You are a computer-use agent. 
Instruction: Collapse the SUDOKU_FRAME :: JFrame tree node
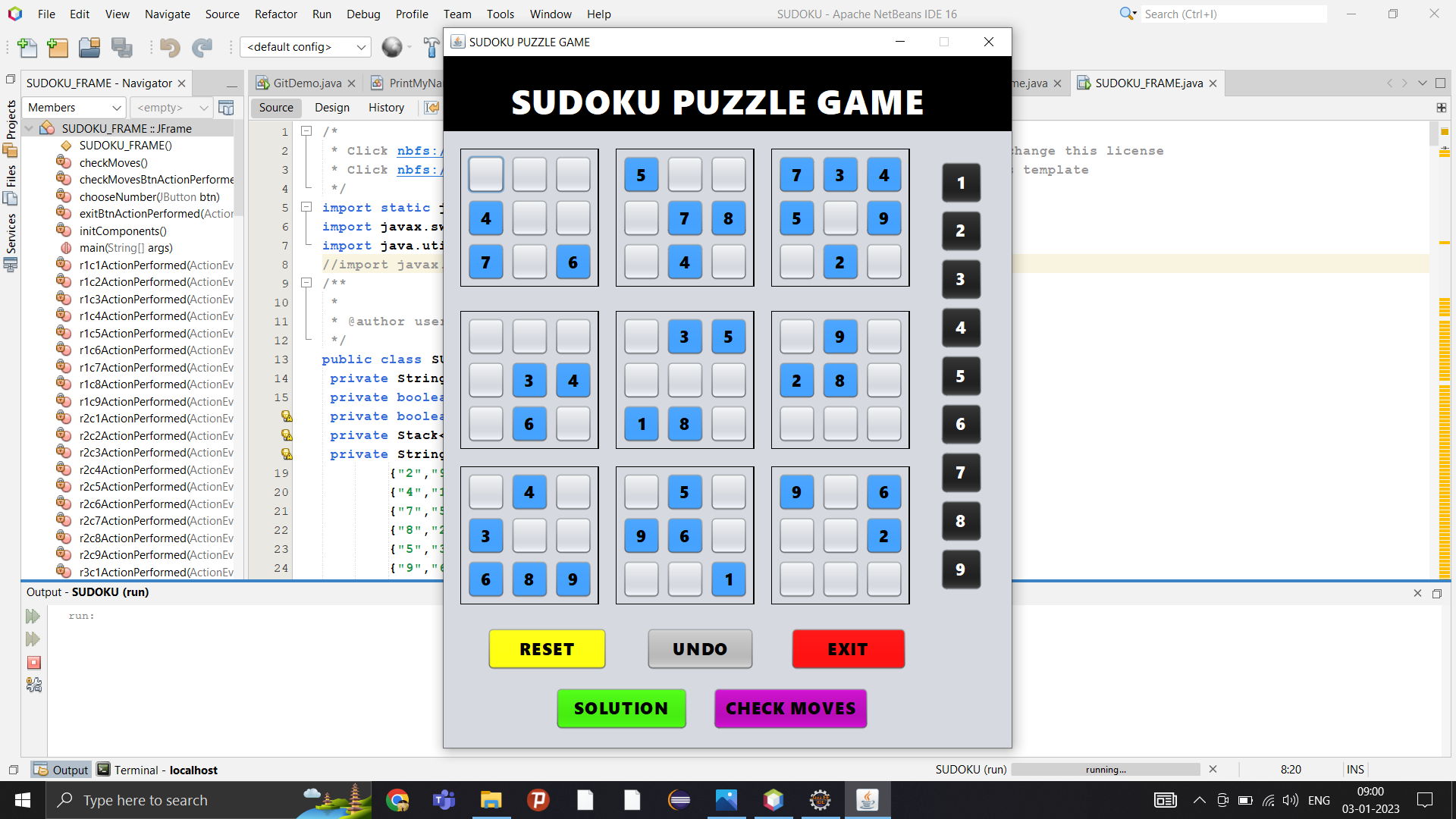(30, 128)
